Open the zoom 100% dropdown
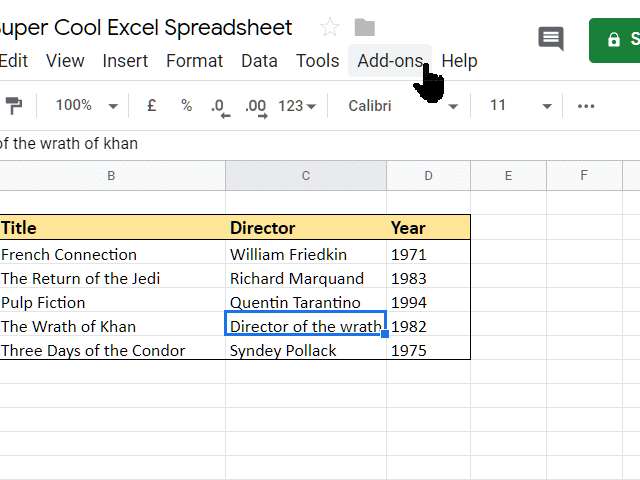 tap(86, 106)
